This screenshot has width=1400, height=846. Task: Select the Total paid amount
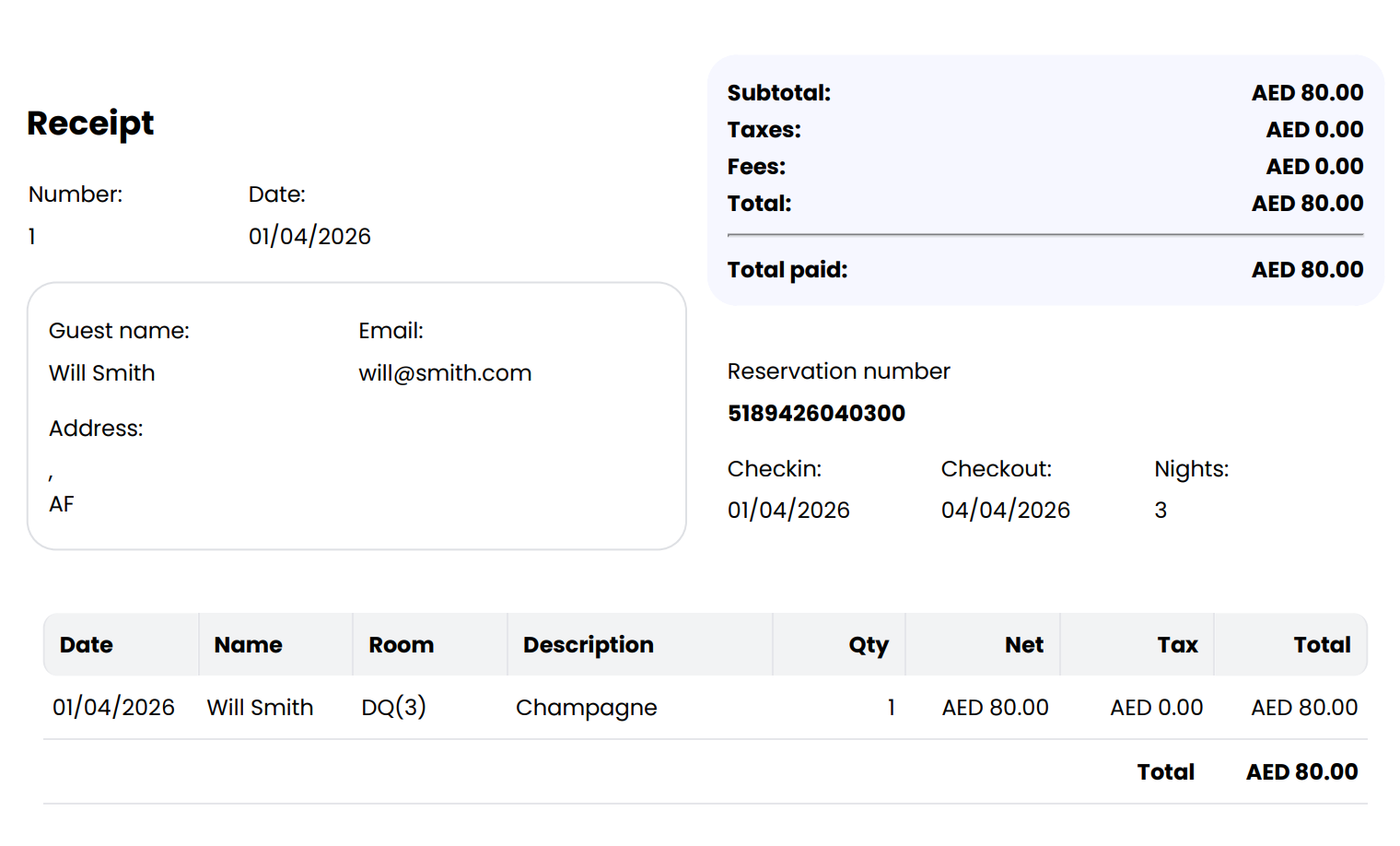1307,270
